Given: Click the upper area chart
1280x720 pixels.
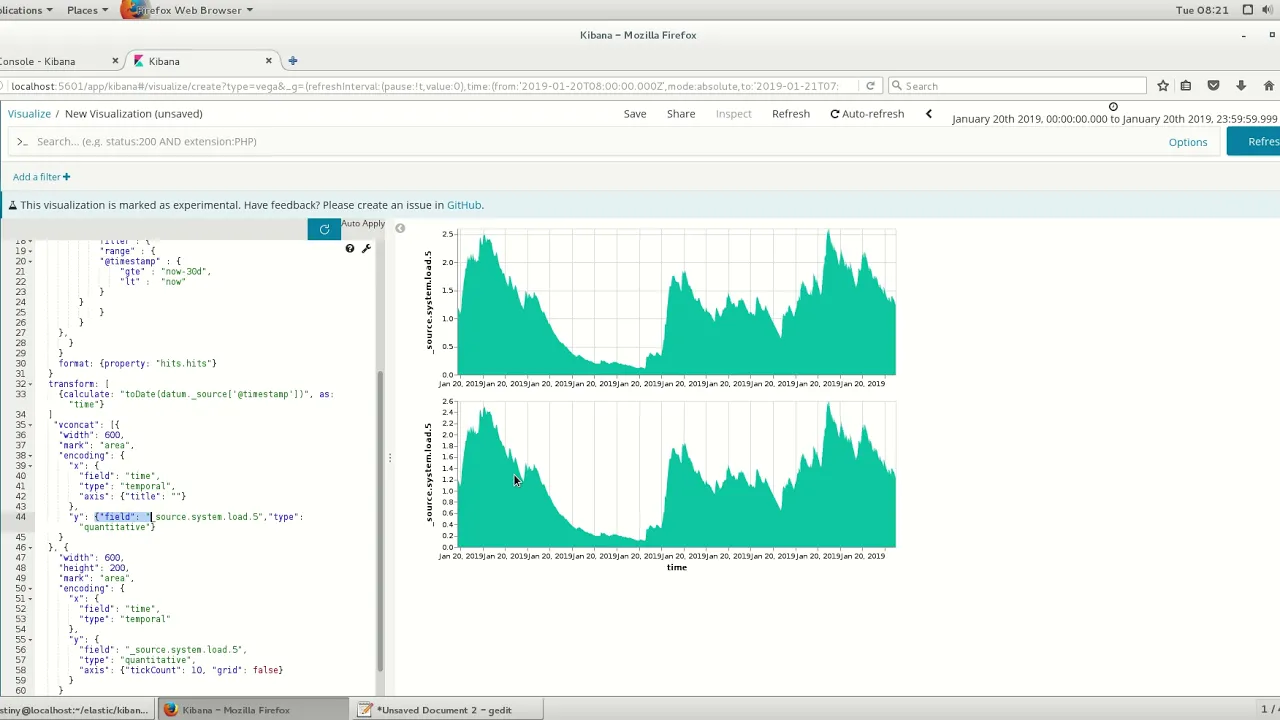Looking at the screenshot, I should 676,303.
